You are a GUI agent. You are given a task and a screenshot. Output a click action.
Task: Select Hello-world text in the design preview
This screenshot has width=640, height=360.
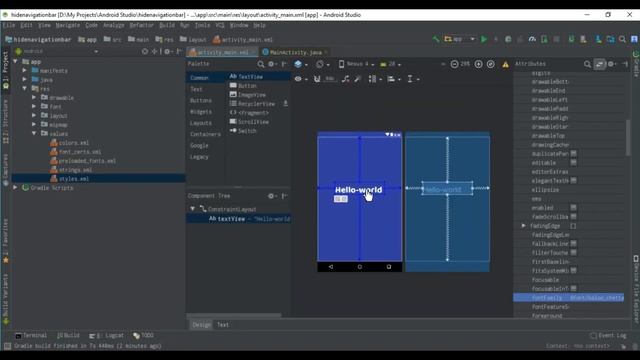point(358,190)
